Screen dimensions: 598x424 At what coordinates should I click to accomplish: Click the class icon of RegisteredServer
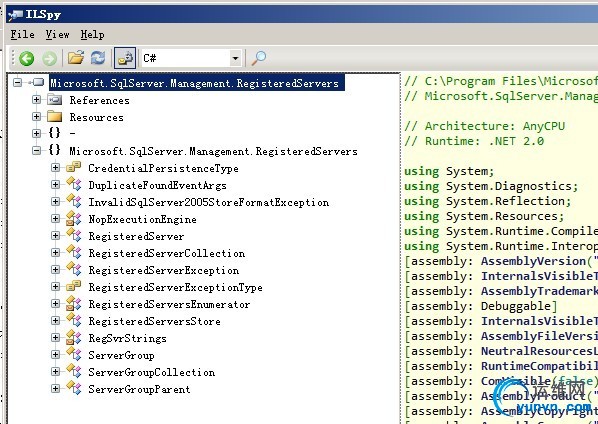pyautogui.click(x=74, y=235)
